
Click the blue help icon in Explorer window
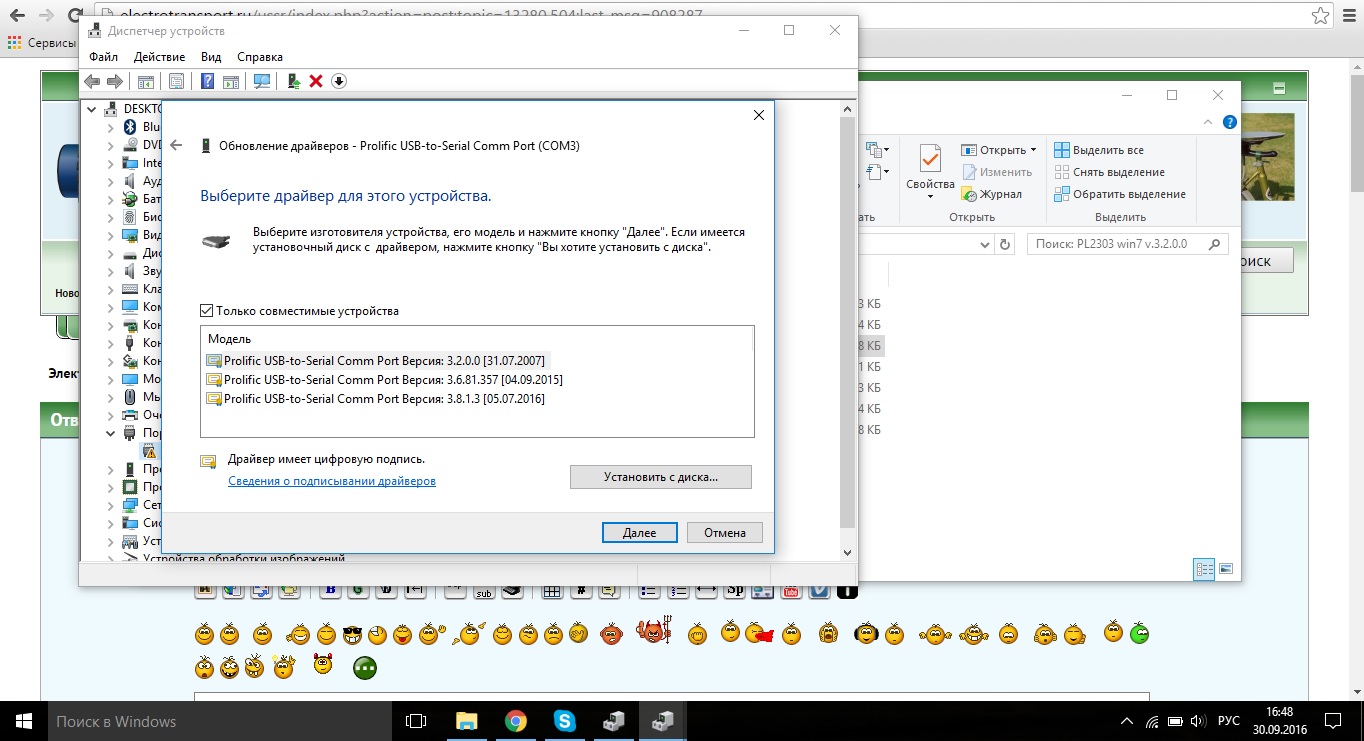1230,122
